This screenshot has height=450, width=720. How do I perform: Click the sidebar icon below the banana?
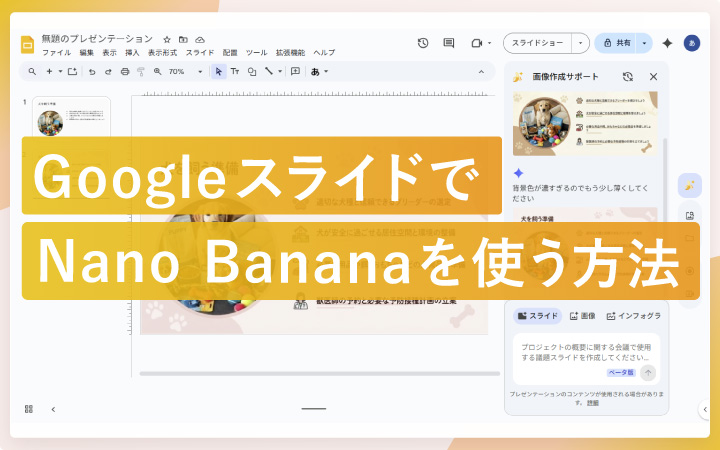point(689,215)
